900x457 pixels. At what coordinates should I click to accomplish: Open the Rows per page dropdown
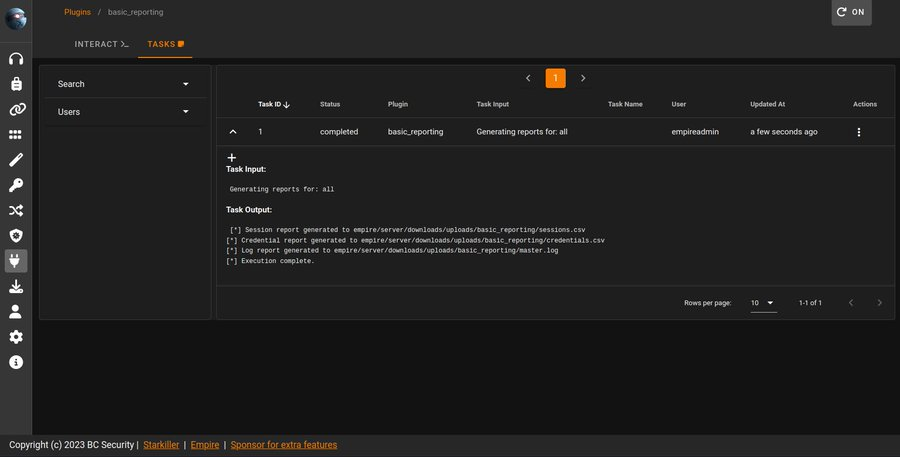coord(763,302)
